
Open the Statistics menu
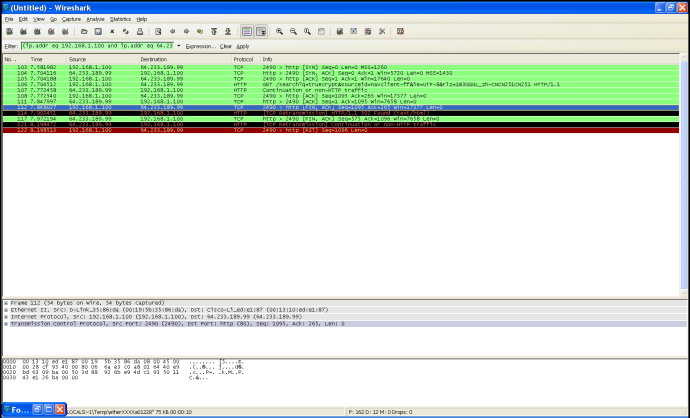point(121,19)
